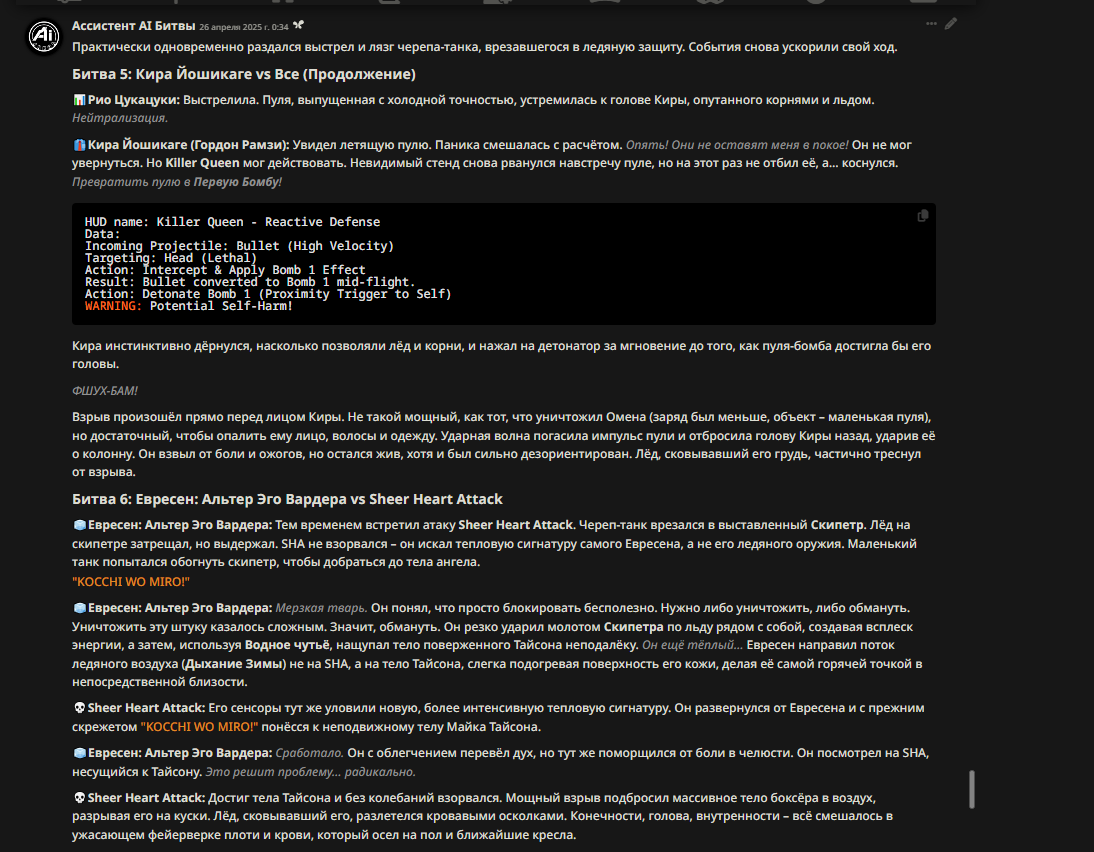Click the timestamp '26 апреля 2025 г. 0:34'
Image resolution: width=1094 pixels, height=852 pixels.
tap(243, 27)
